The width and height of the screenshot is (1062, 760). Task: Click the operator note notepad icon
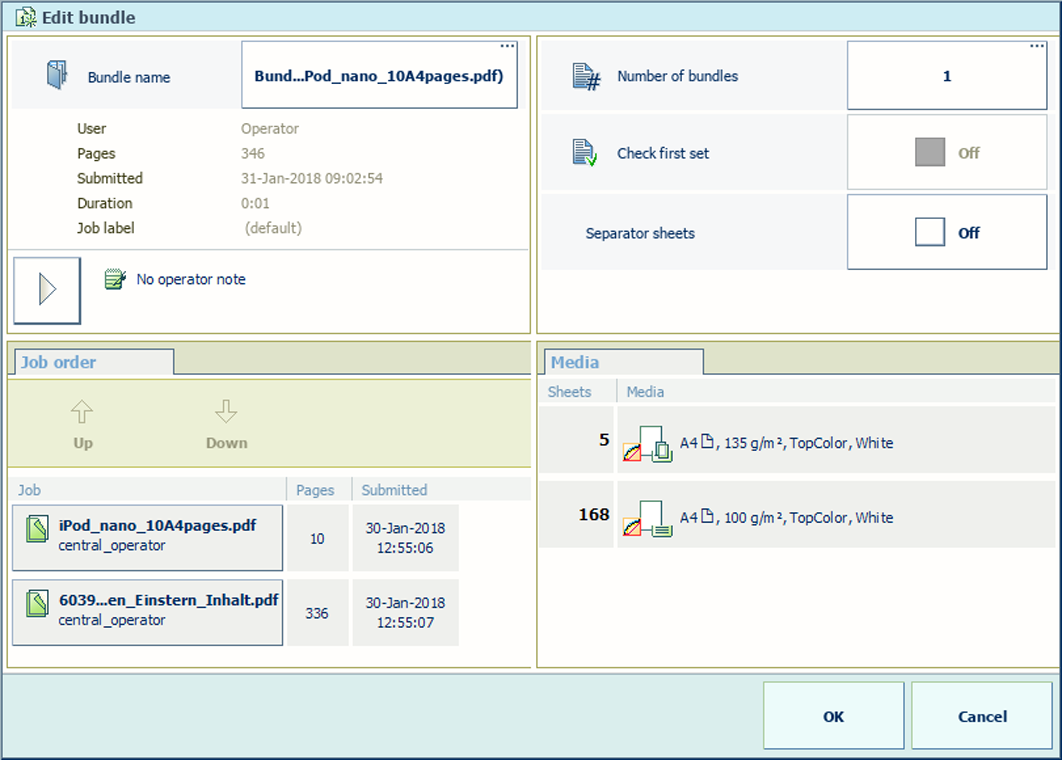[x=115, y=280]
